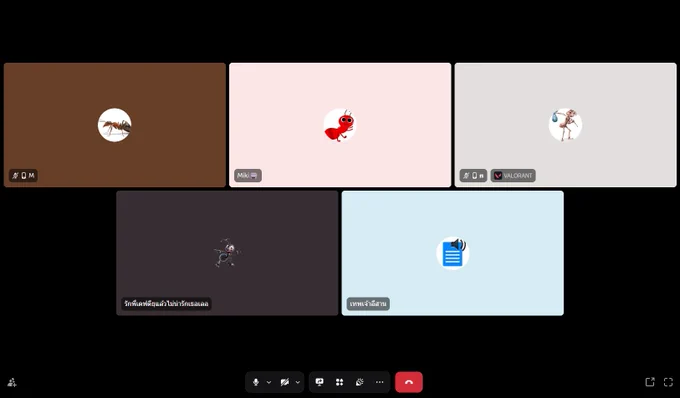
Task: Click the "Miki" name label
Action: click(248, 176)
